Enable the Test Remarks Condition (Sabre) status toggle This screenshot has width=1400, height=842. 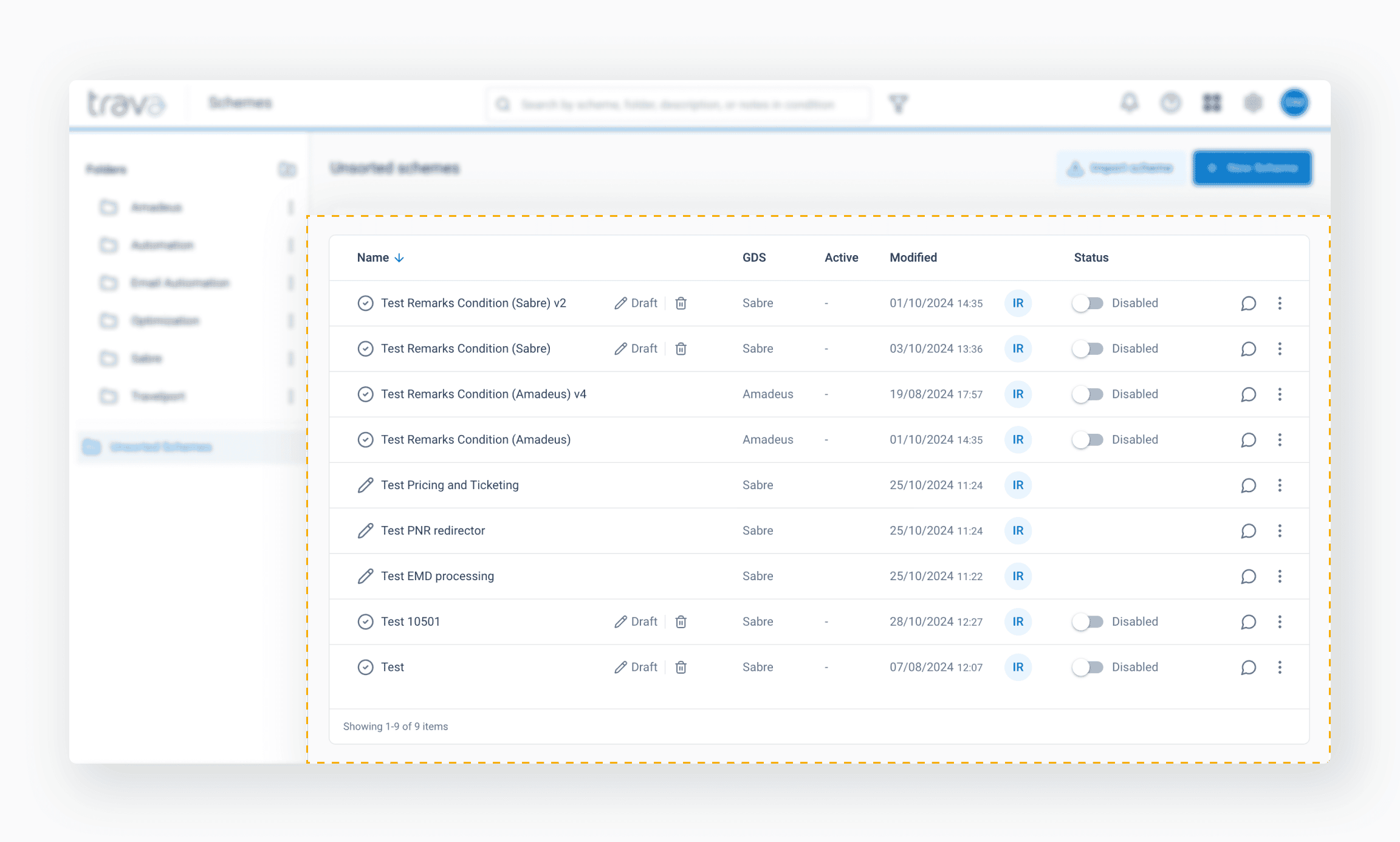pyautogui.click(x=1087, y=349)
